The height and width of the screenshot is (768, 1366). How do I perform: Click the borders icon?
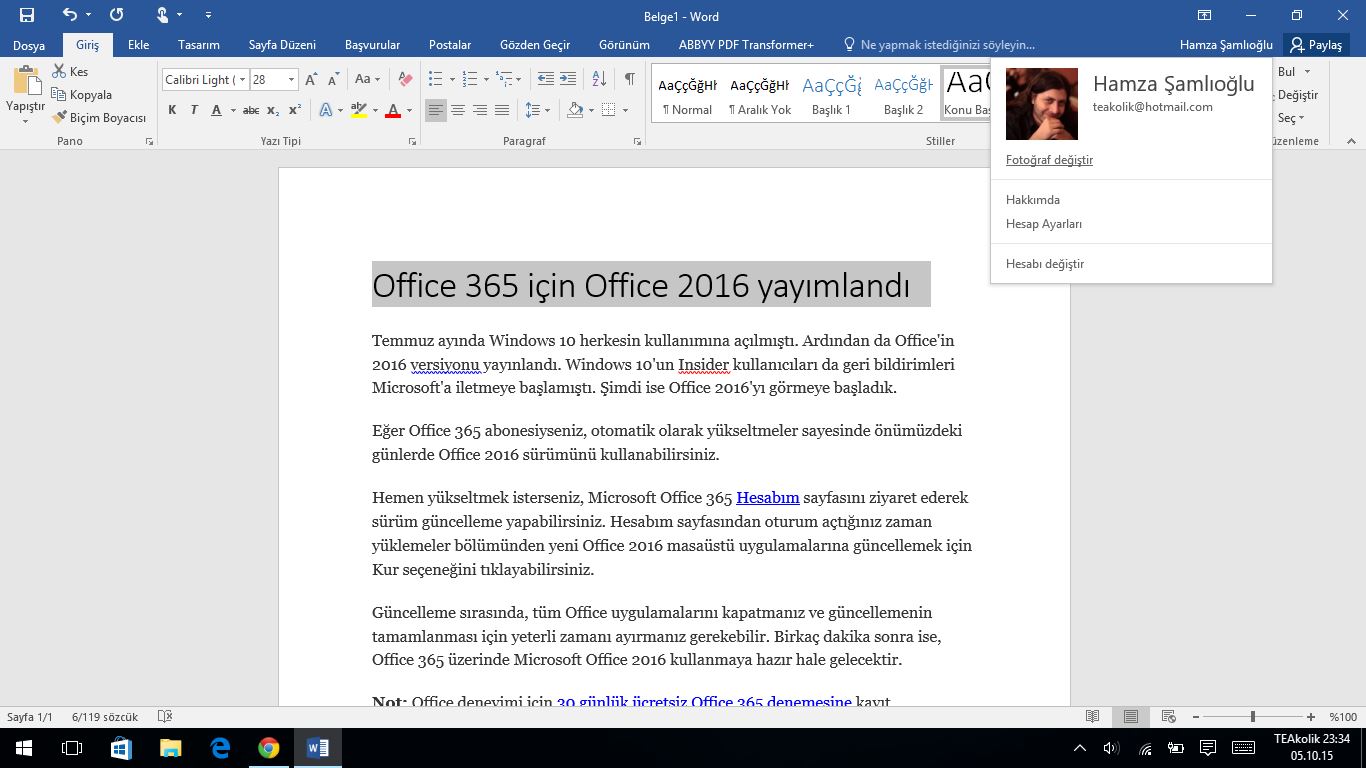(x=609, y=110)
